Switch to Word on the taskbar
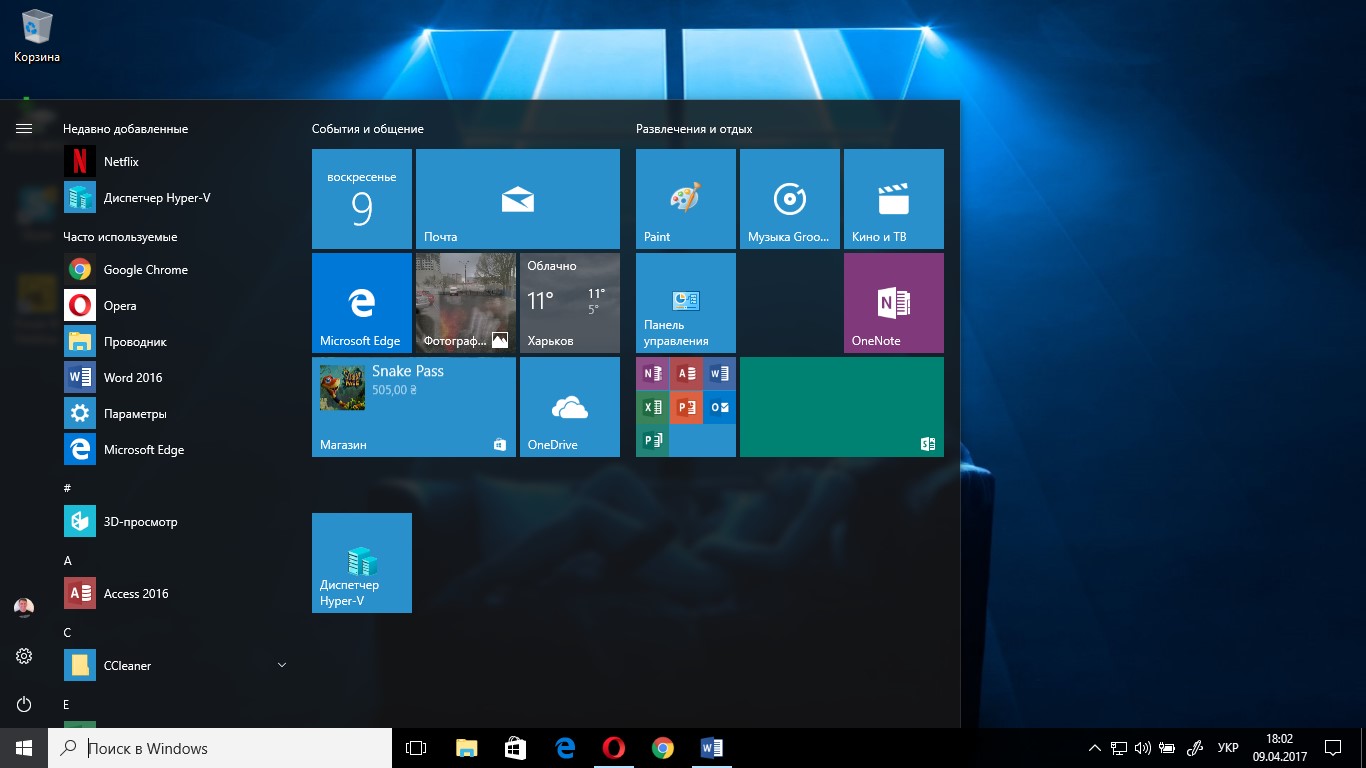The width and height of the screenshot is (1366, 768). point(712,748)
